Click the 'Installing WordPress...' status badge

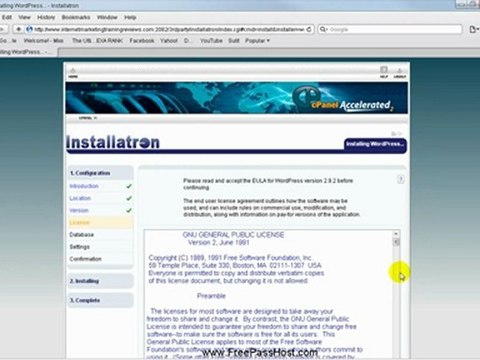coord(375,144)
